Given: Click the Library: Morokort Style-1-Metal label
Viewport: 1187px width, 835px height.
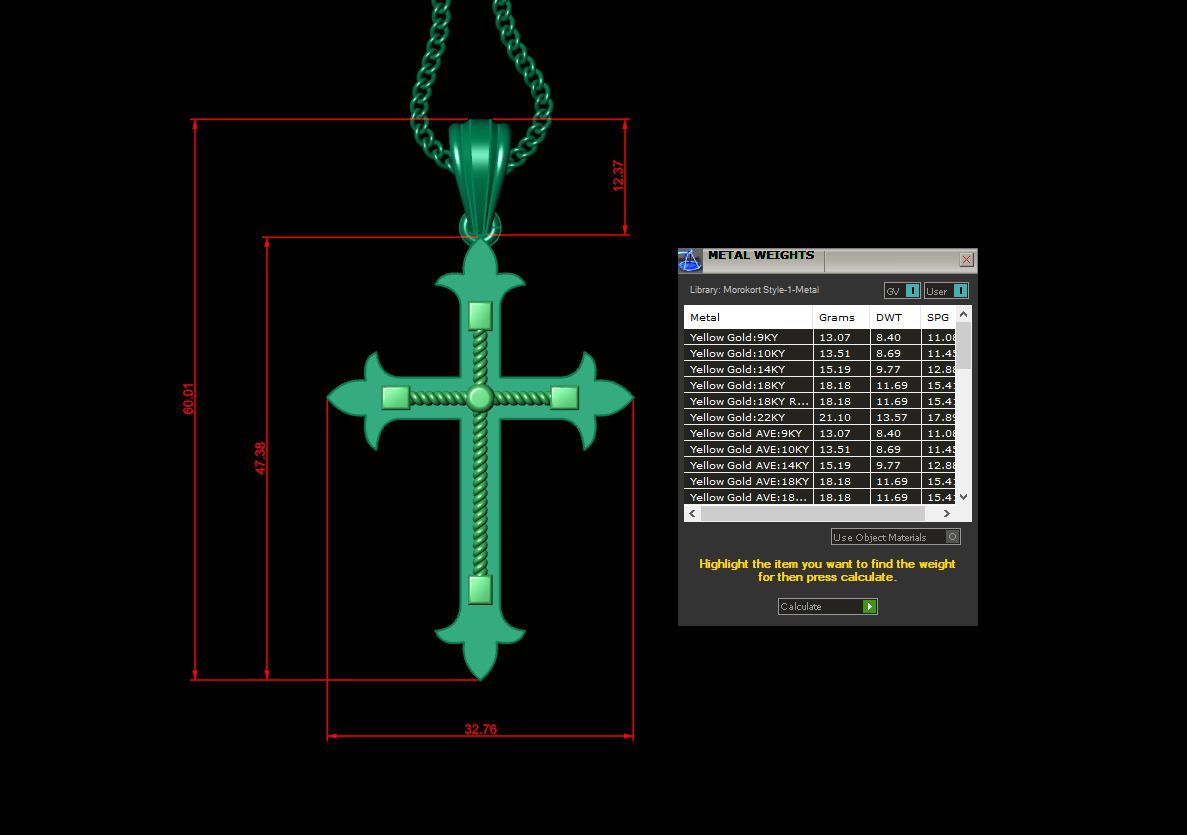Looking at the screenshot, I should (754, 290).
